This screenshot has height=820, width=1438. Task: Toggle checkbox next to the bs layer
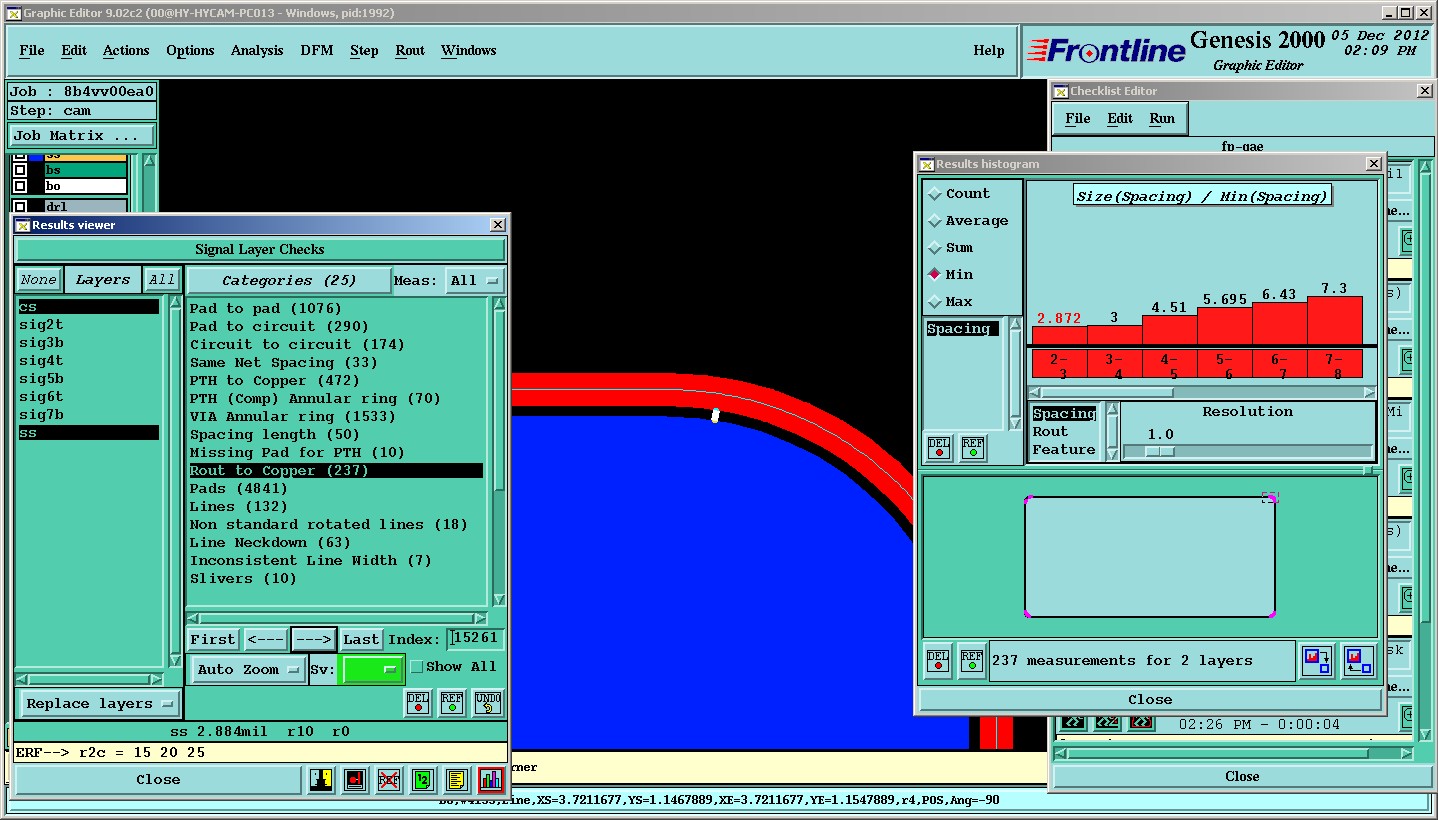[x=20, y=170]
